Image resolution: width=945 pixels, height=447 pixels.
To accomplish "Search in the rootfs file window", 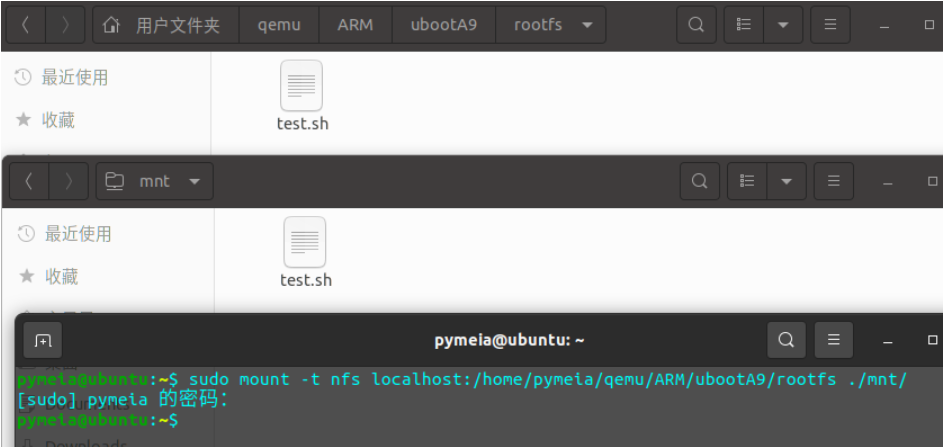I will tap(696, 25).
